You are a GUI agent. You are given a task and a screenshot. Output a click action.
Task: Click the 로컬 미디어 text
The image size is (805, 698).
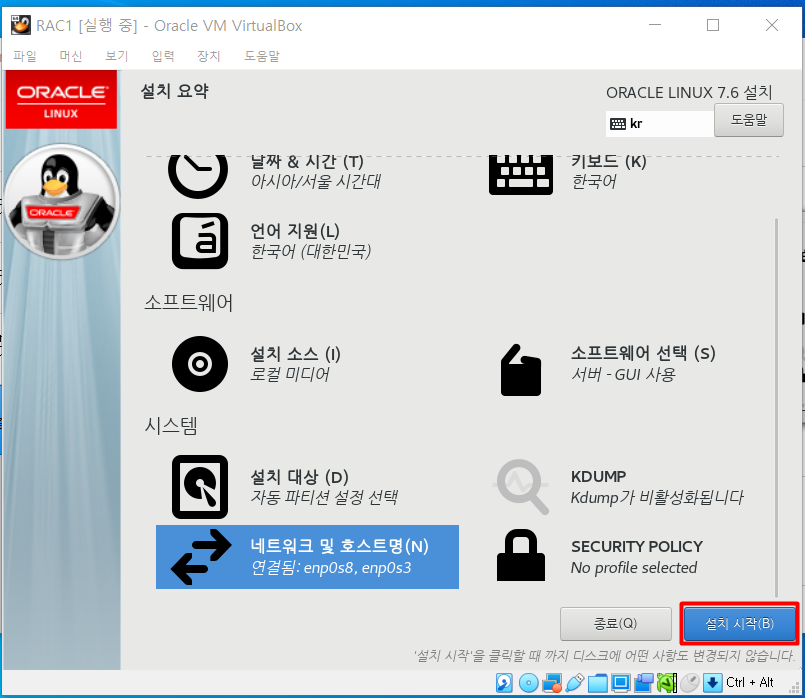(x=290, y=375)
